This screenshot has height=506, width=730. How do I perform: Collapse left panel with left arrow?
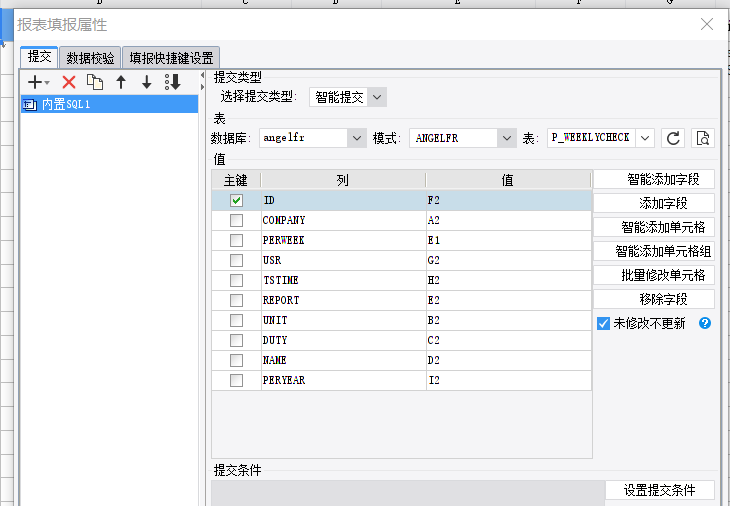(x=203, y=75)
